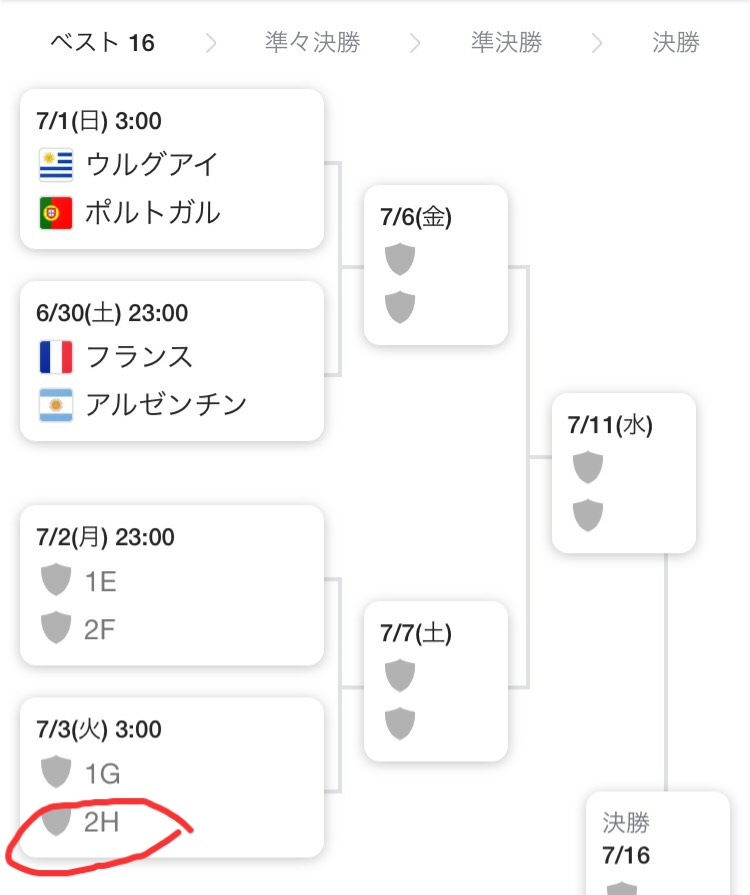Open the 7/11(水) semifinal match card
Viewport: 750px width, 895px height.
pyautogui.click(x=624, y=473)
